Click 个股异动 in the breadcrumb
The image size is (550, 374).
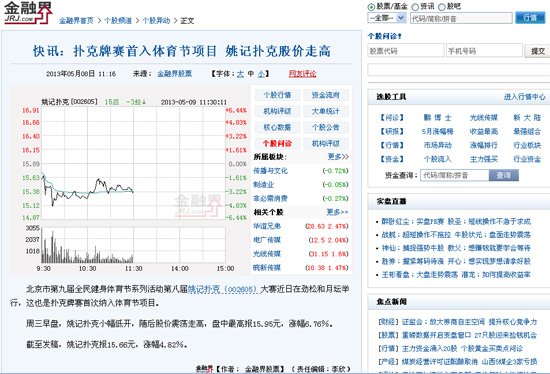tap(156, 21)
